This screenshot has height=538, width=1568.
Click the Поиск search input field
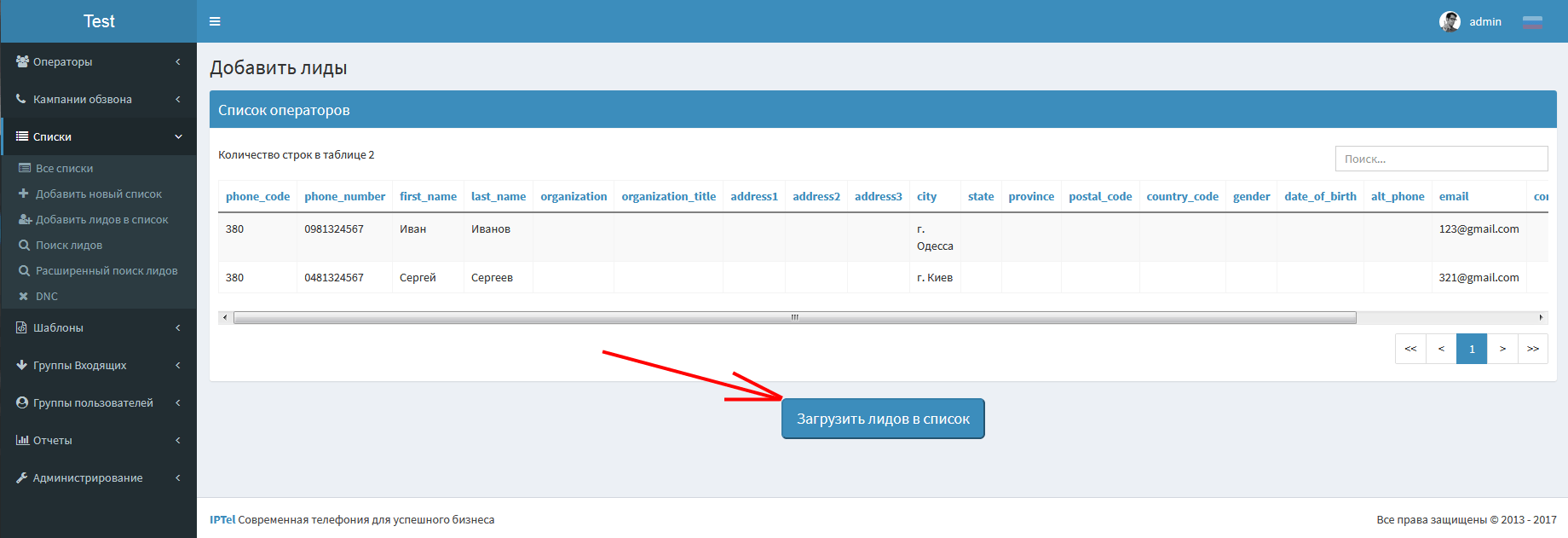1440,159
